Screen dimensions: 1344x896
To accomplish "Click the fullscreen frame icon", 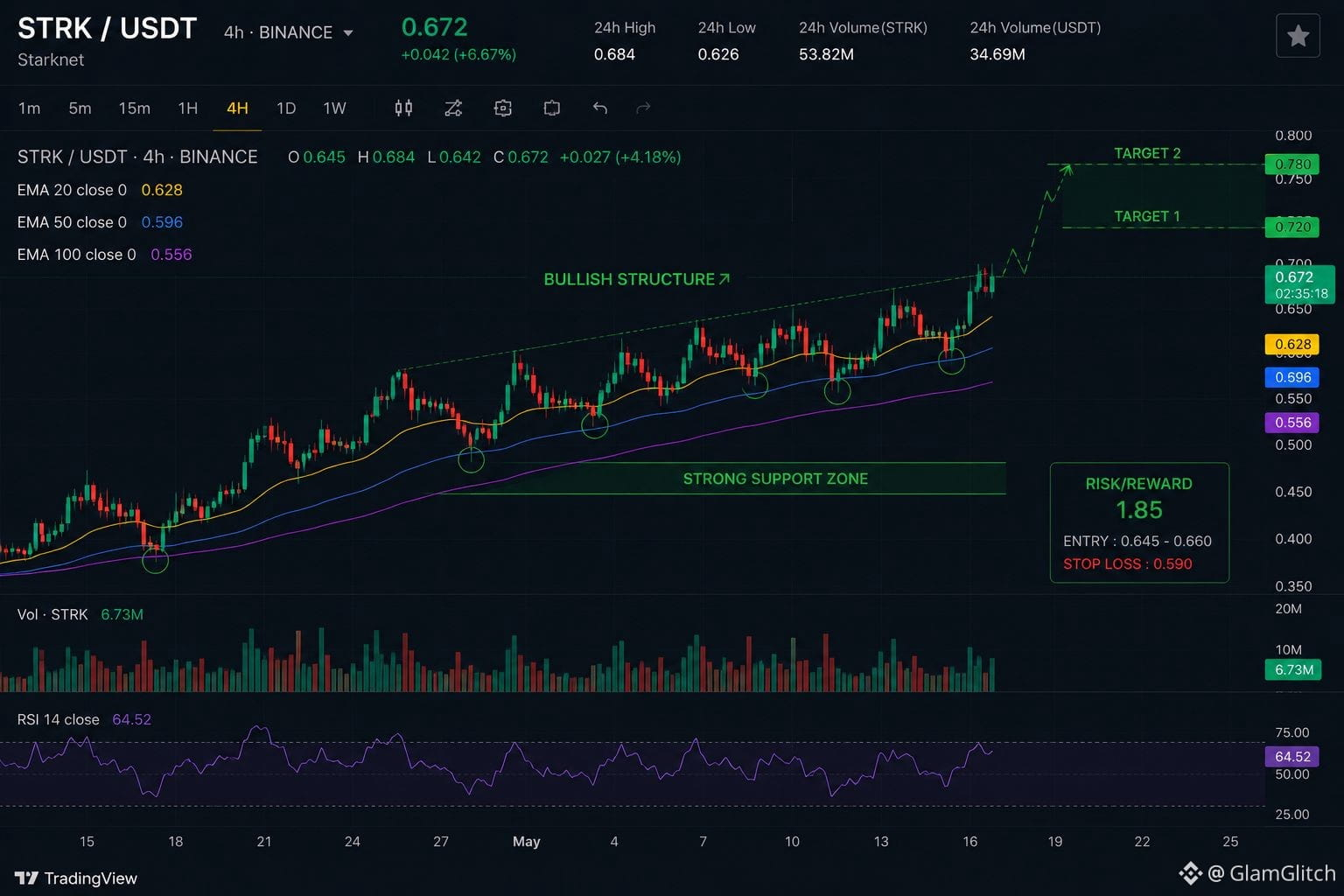I will click(551, 108).
